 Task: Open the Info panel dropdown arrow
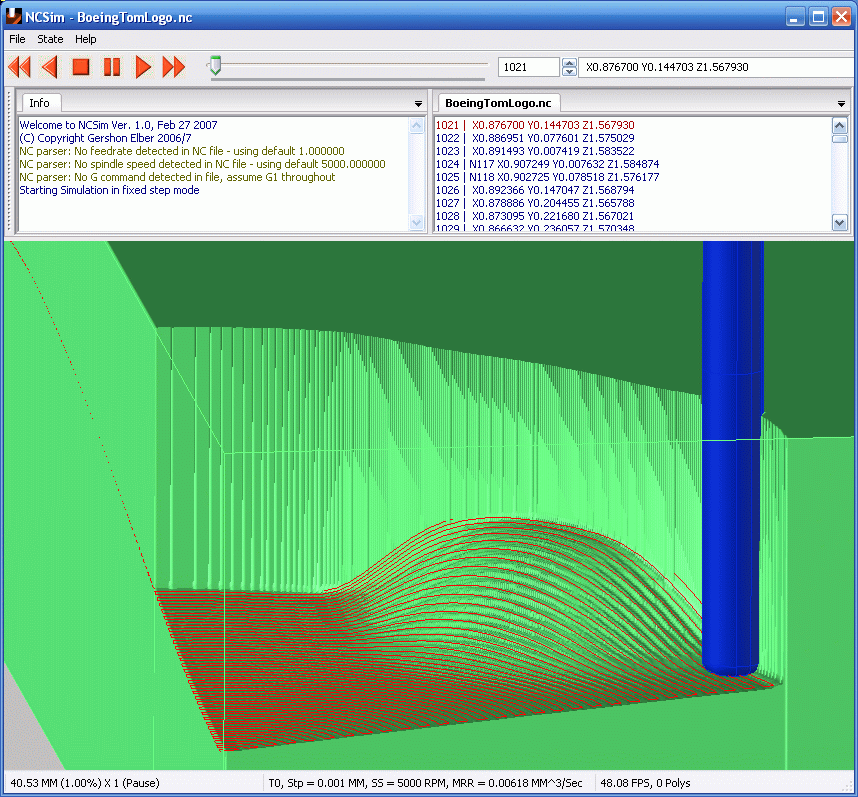pos(418,103)
